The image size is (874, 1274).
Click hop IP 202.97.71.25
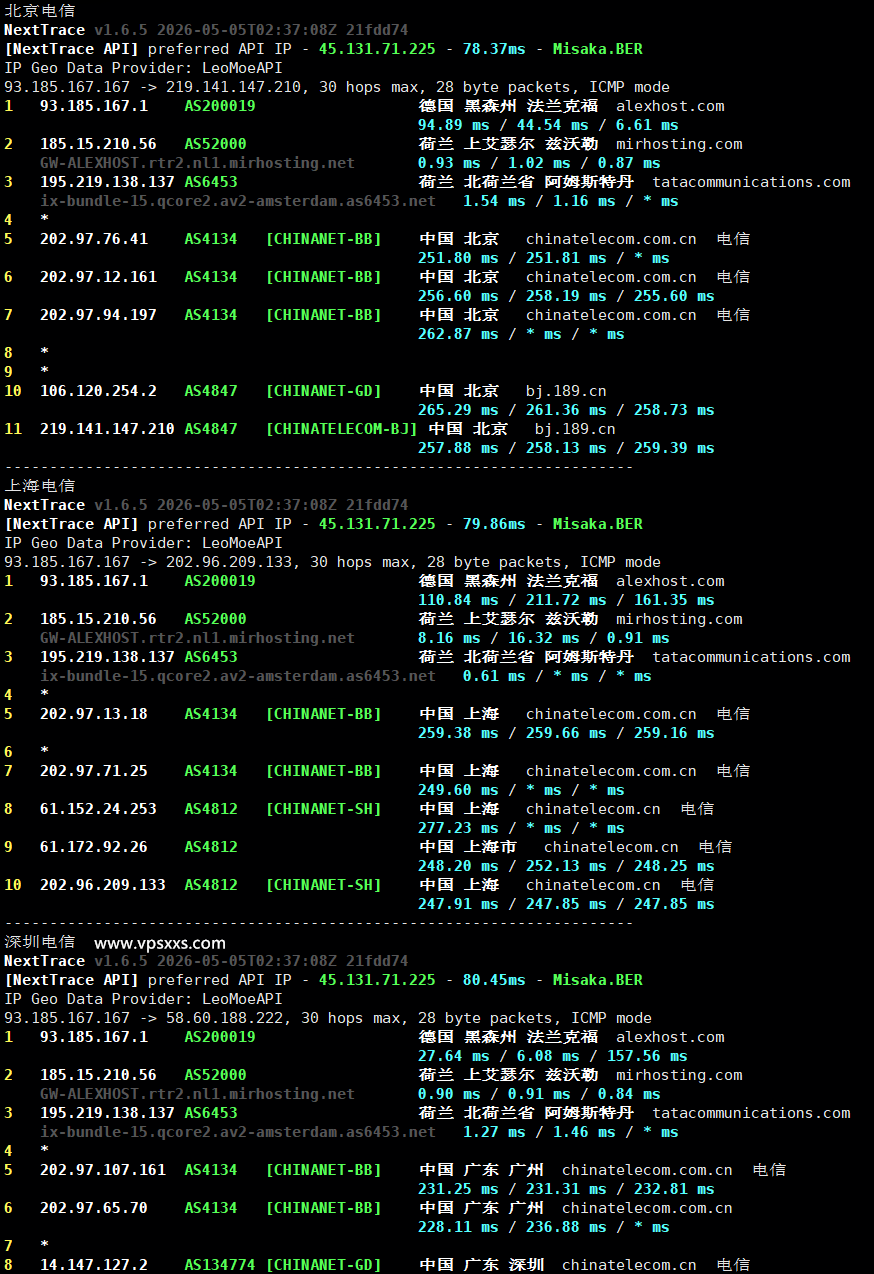[94, 771]
